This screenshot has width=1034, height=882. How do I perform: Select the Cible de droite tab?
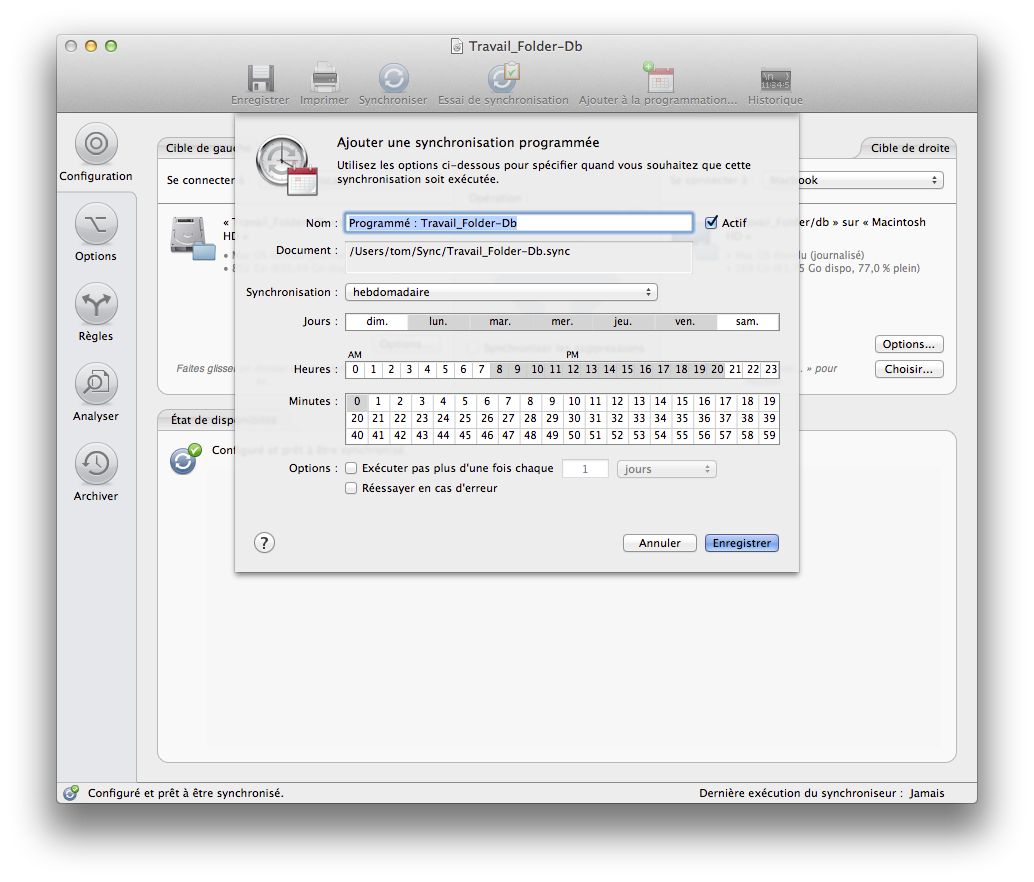pos(909,148)
